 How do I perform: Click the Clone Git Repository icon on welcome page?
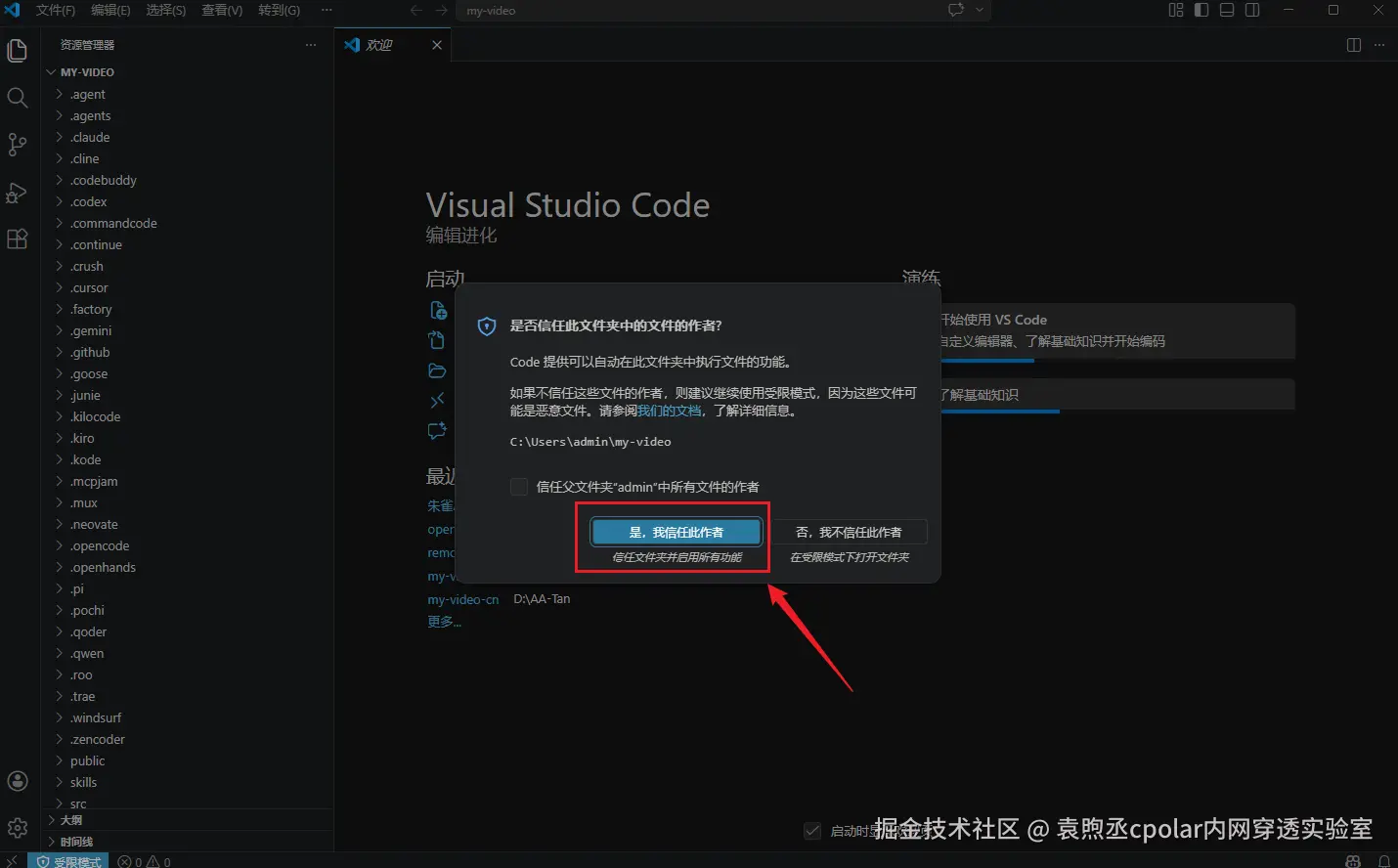[437, 400]
